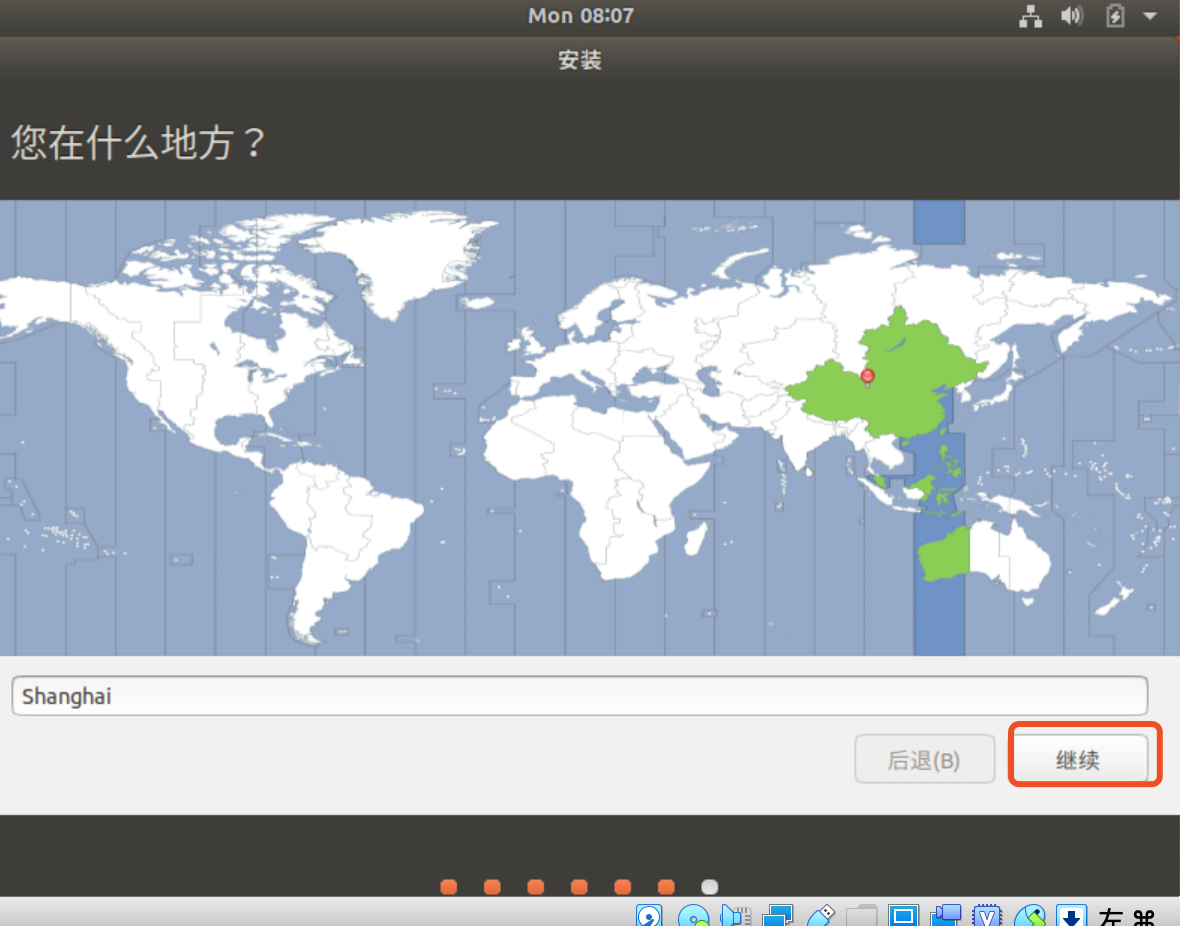Click the battery indicator icon in top bar
Viewport: 1180px width, 926px height.
click(x=1115, y=16)
